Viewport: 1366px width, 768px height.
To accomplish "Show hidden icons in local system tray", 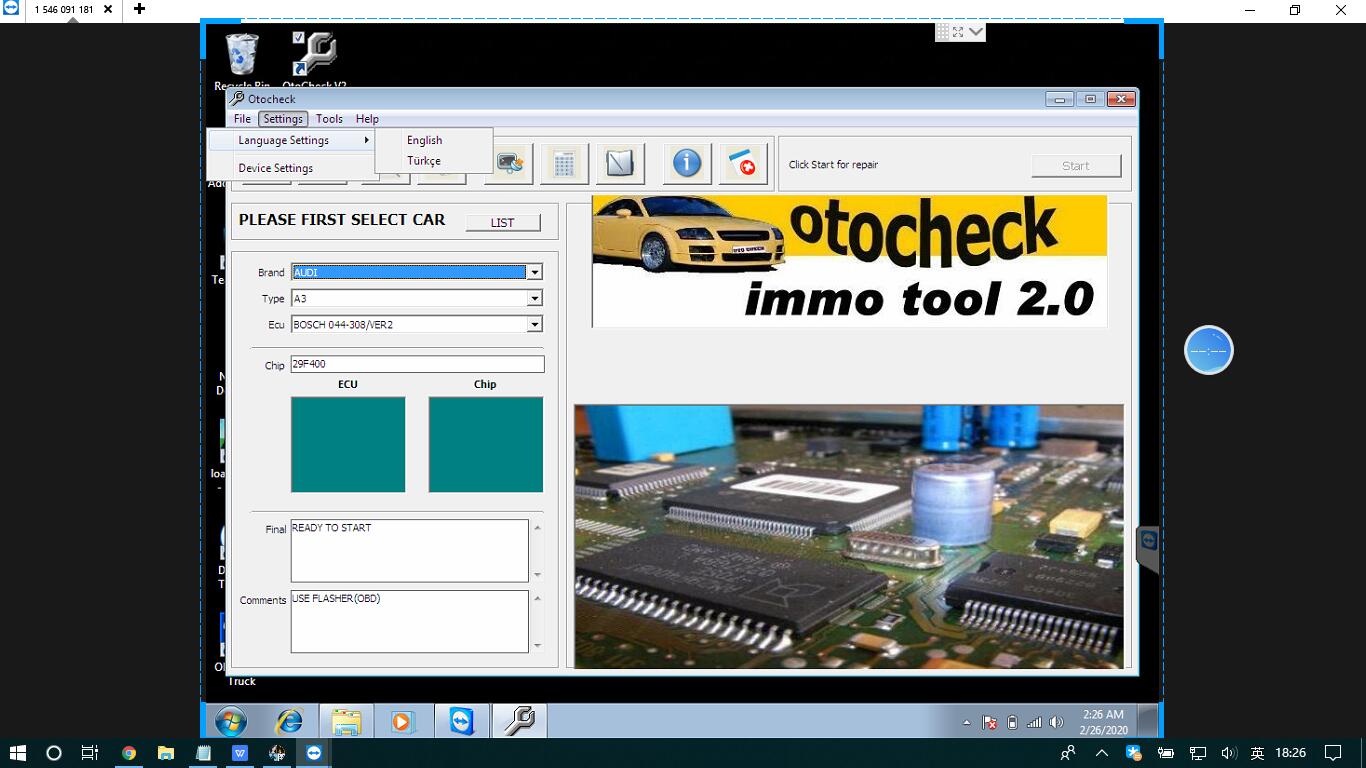I will pyautogui.click(x=1102, y=752).
